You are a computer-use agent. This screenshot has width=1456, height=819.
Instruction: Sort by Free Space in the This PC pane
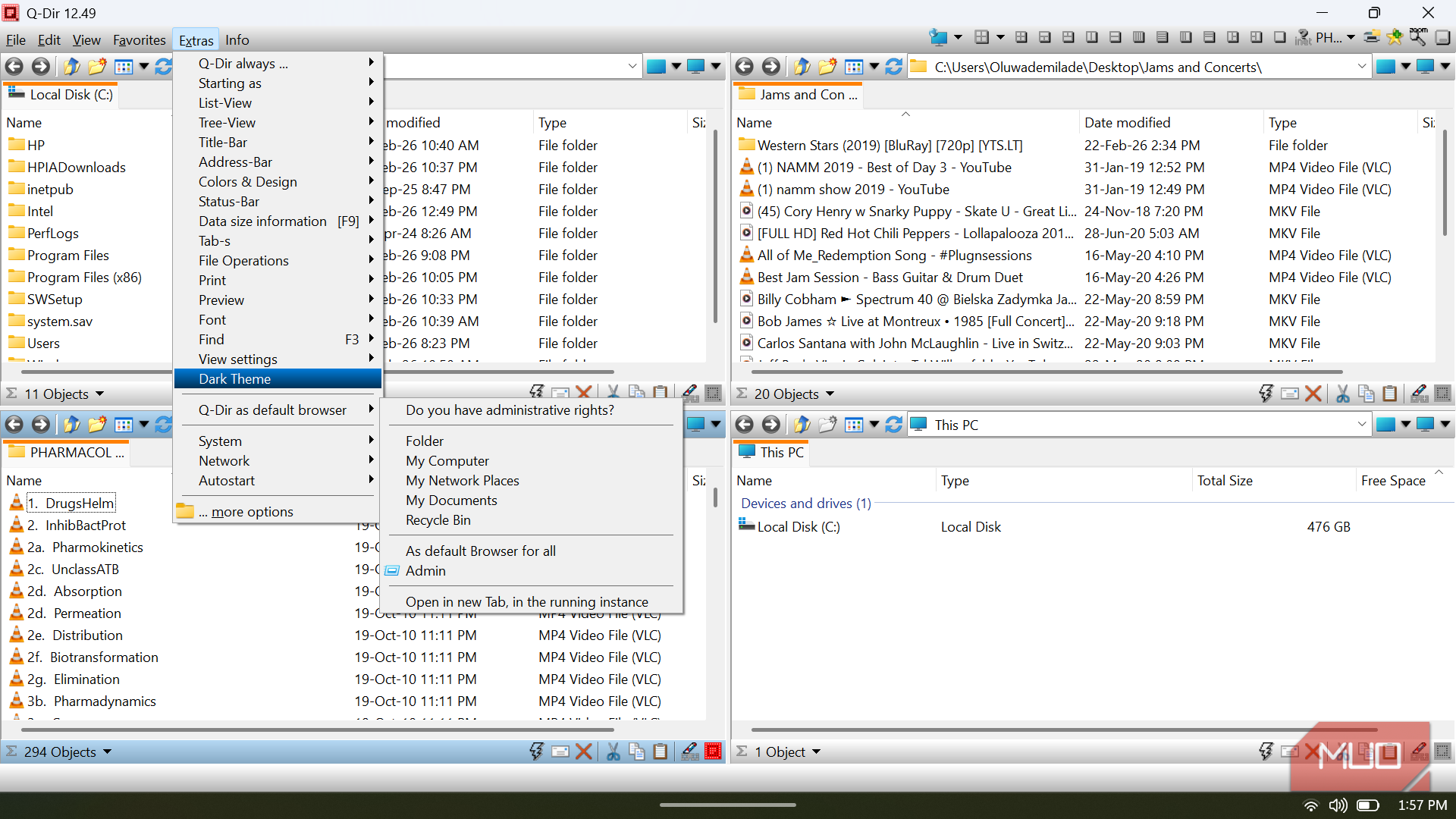point(1393,481)
